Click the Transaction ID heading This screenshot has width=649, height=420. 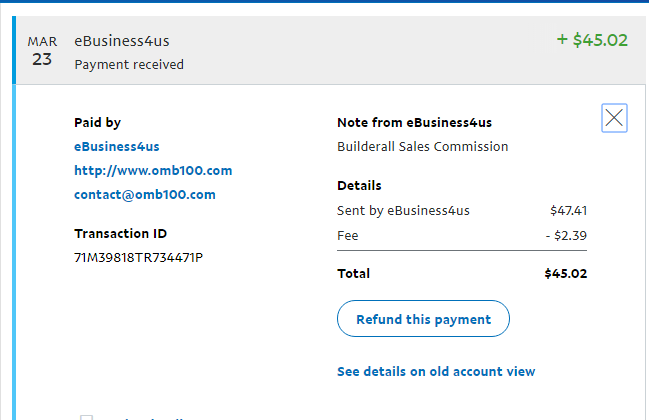tap(120, 233)
